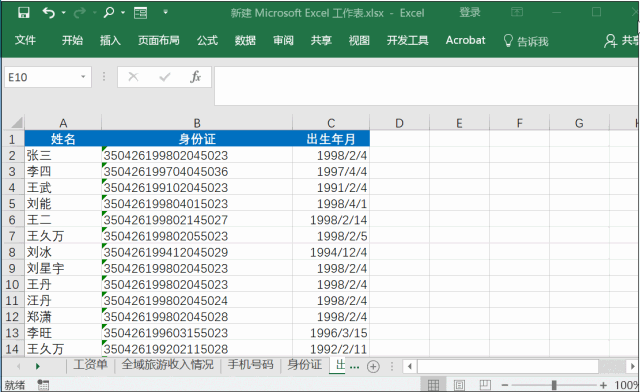Click the share person icon at top right
The image size is (640, 392).
(611, 41)
